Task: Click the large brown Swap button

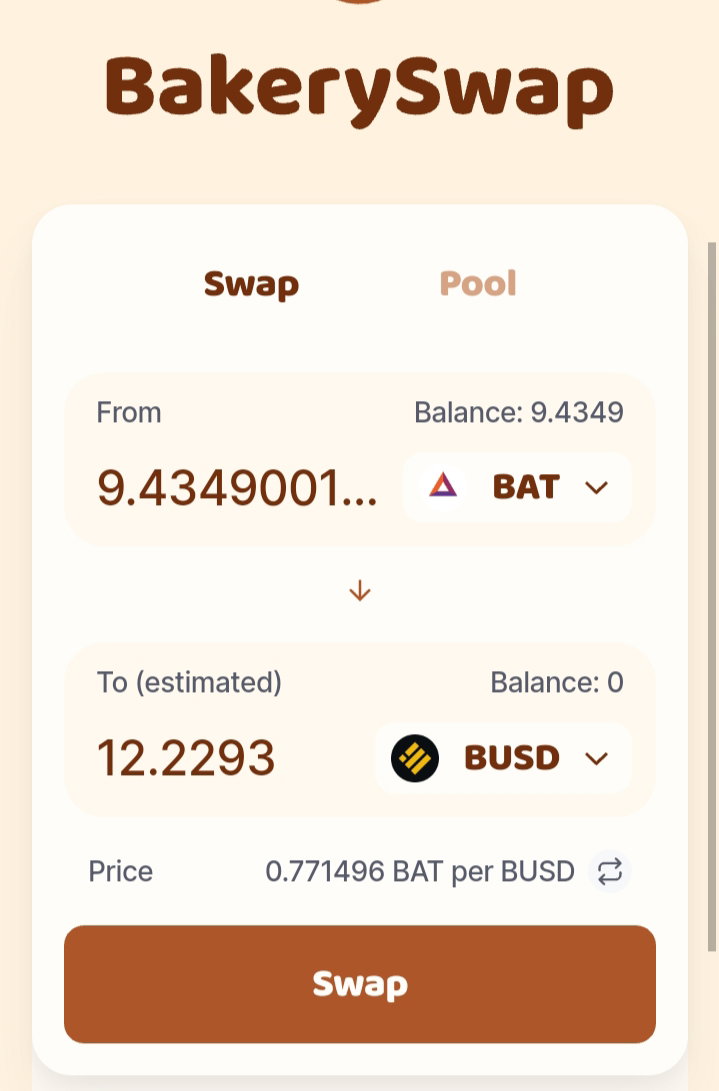Action: 360,984
